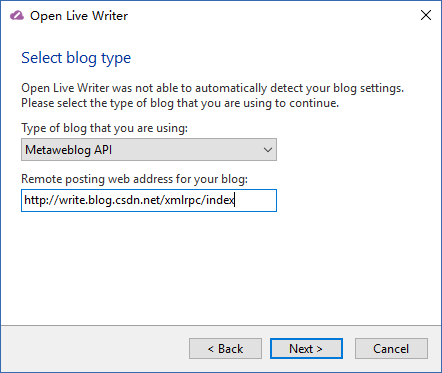Screen dimensions: 442x373
Task: Click the 'Open Live Writer' window title text
Action: point(79,16)
